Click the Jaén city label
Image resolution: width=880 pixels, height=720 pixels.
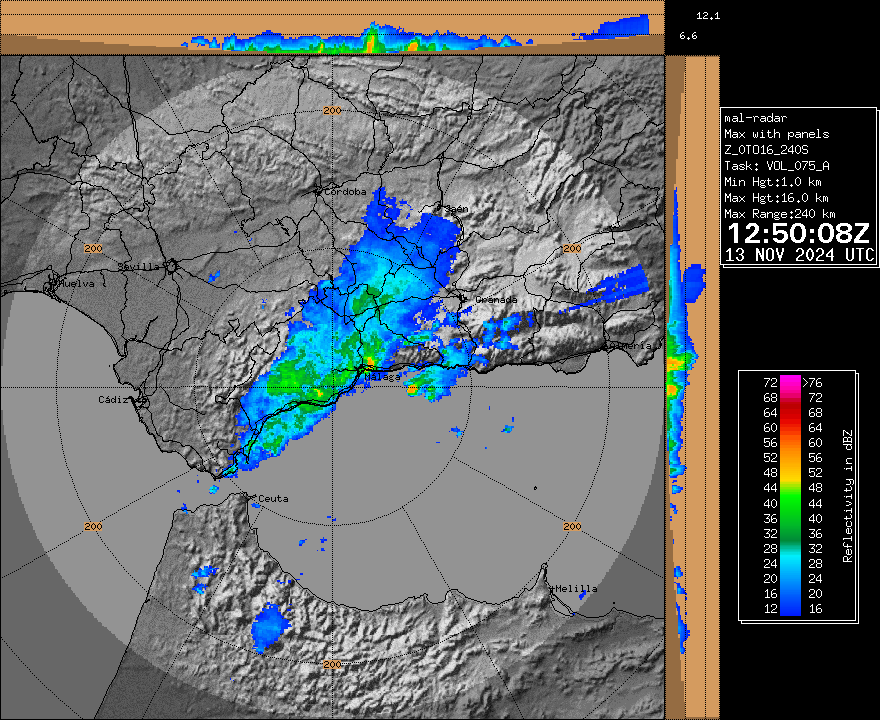tap(457, 208)
